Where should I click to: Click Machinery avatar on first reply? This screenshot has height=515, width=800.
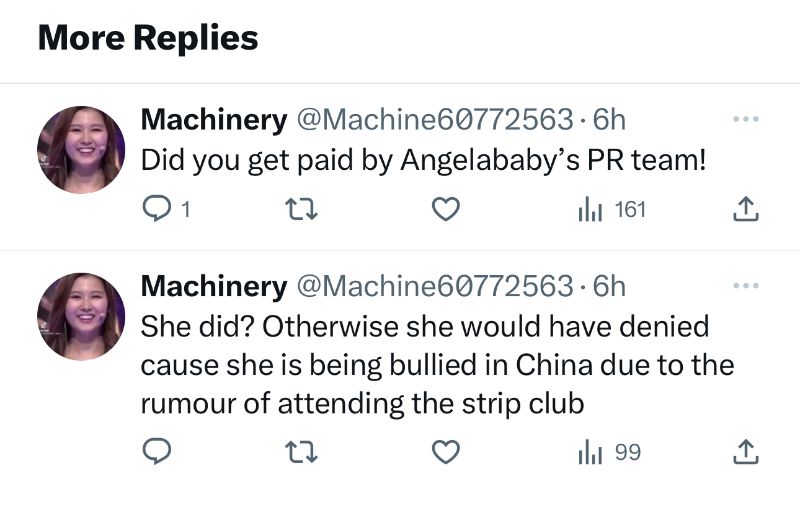[81, 150]
